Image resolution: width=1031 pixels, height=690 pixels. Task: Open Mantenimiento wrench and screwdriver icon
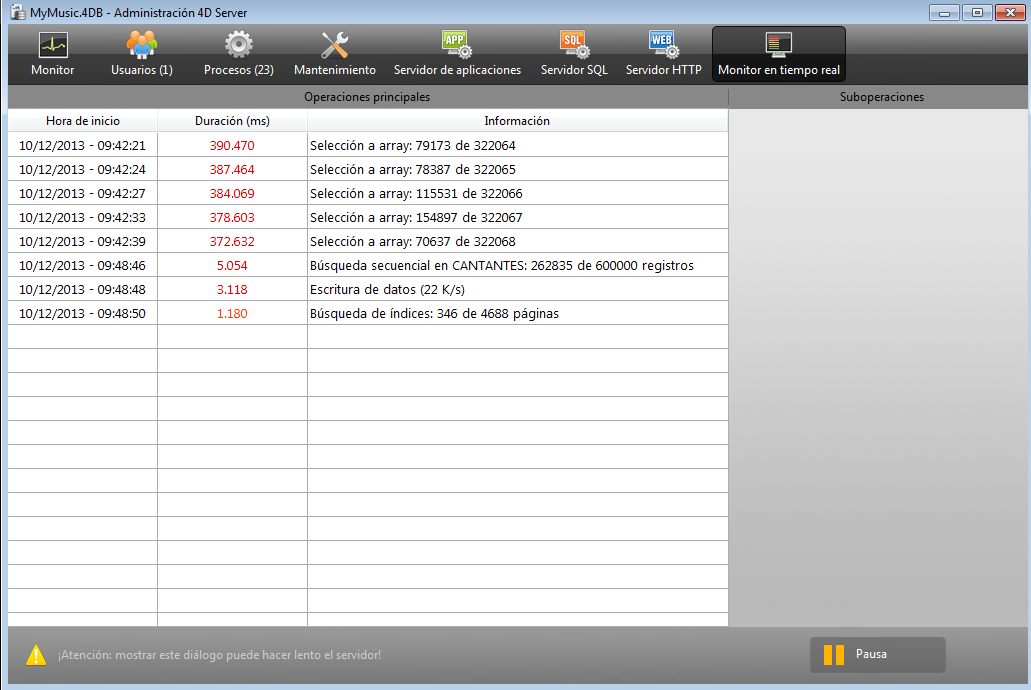click(334, 46)
